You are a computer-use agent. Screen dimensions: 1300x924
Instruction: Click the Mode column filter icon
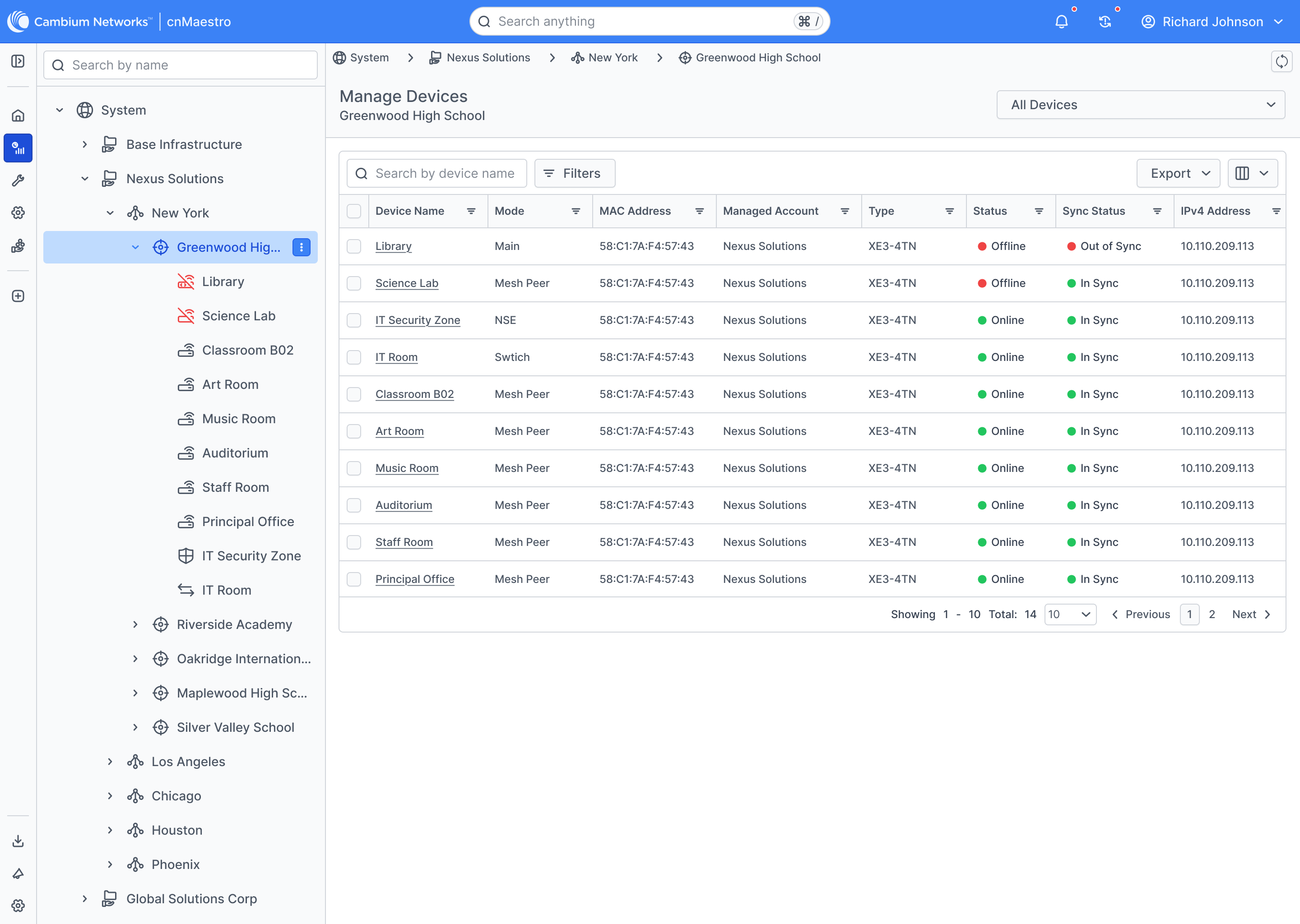(x=576, y=211)
